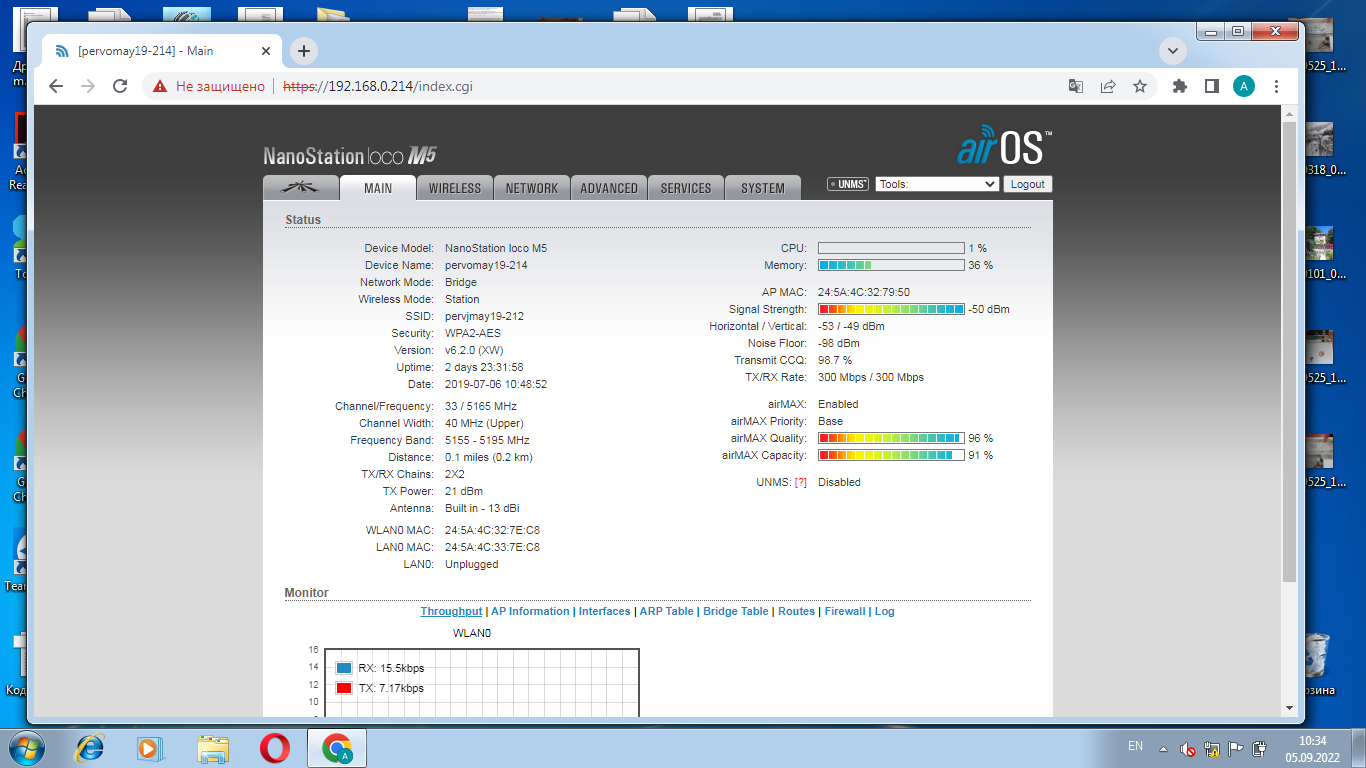The image size is (1366, 768).
Task: Switch to the MAIN tab
Action: click(378, 187)
